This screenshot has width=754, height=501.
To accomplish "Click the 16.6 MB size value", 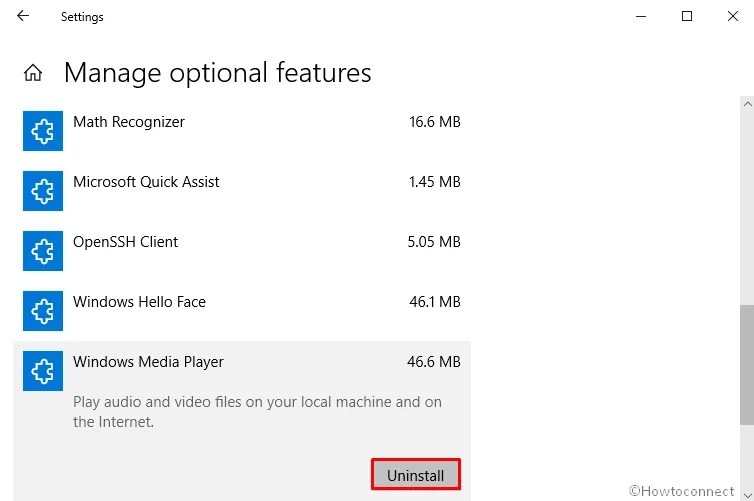I will pos(435,122).
